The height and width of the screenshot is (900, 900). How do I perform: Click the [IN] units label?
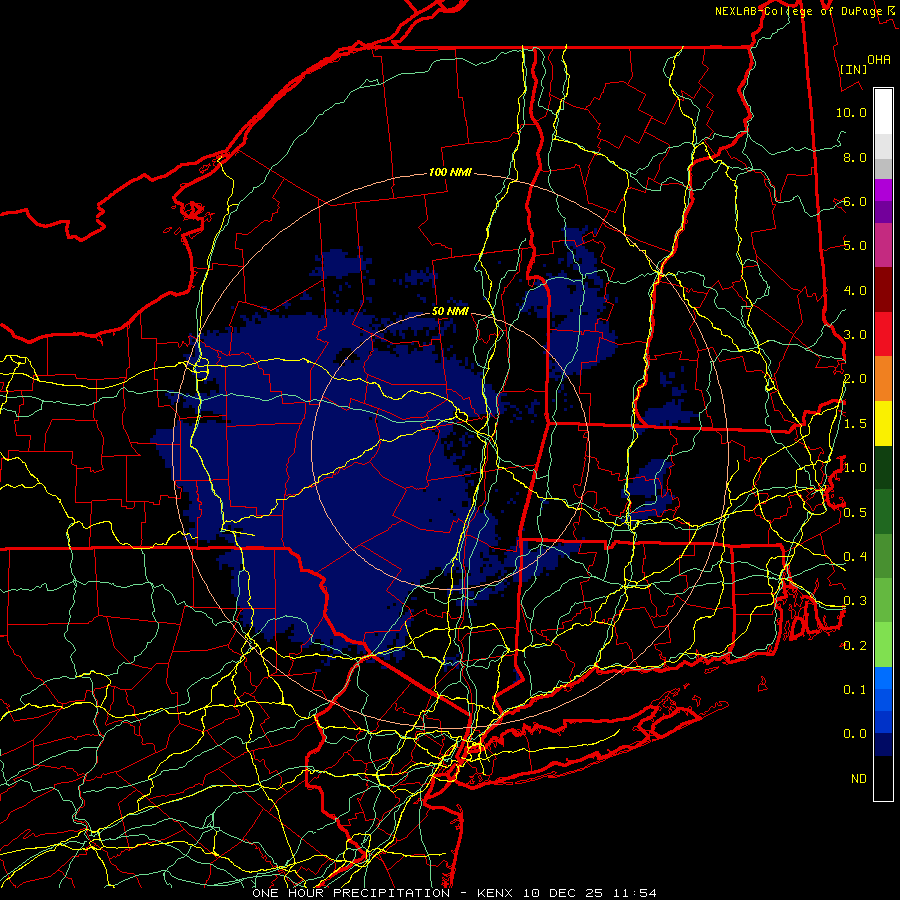[x=853, y=69]
